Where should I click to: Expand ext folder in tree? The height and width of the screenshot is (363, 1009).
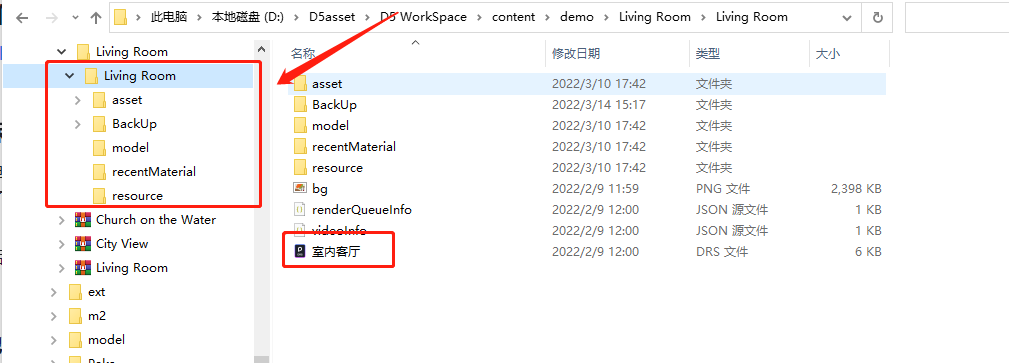[x=54, y=292]
